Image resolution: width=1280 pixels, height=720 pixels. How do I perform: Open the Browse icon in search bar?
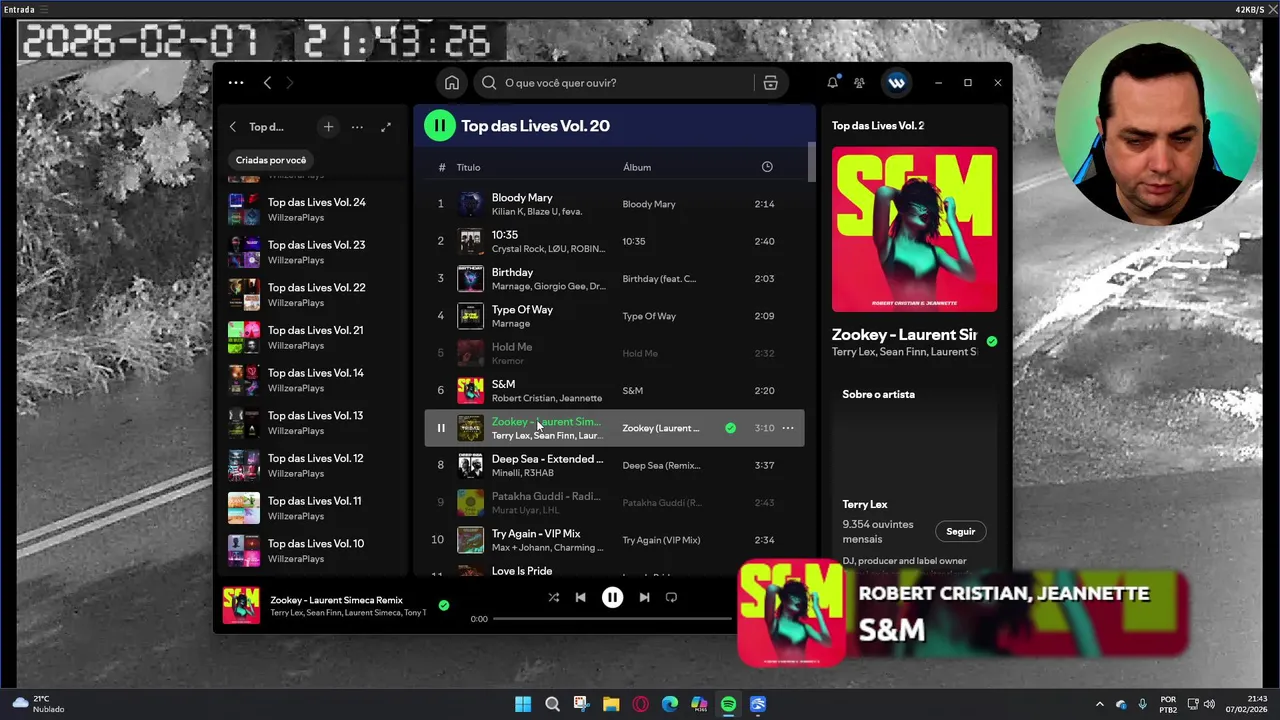click(770, 83)
